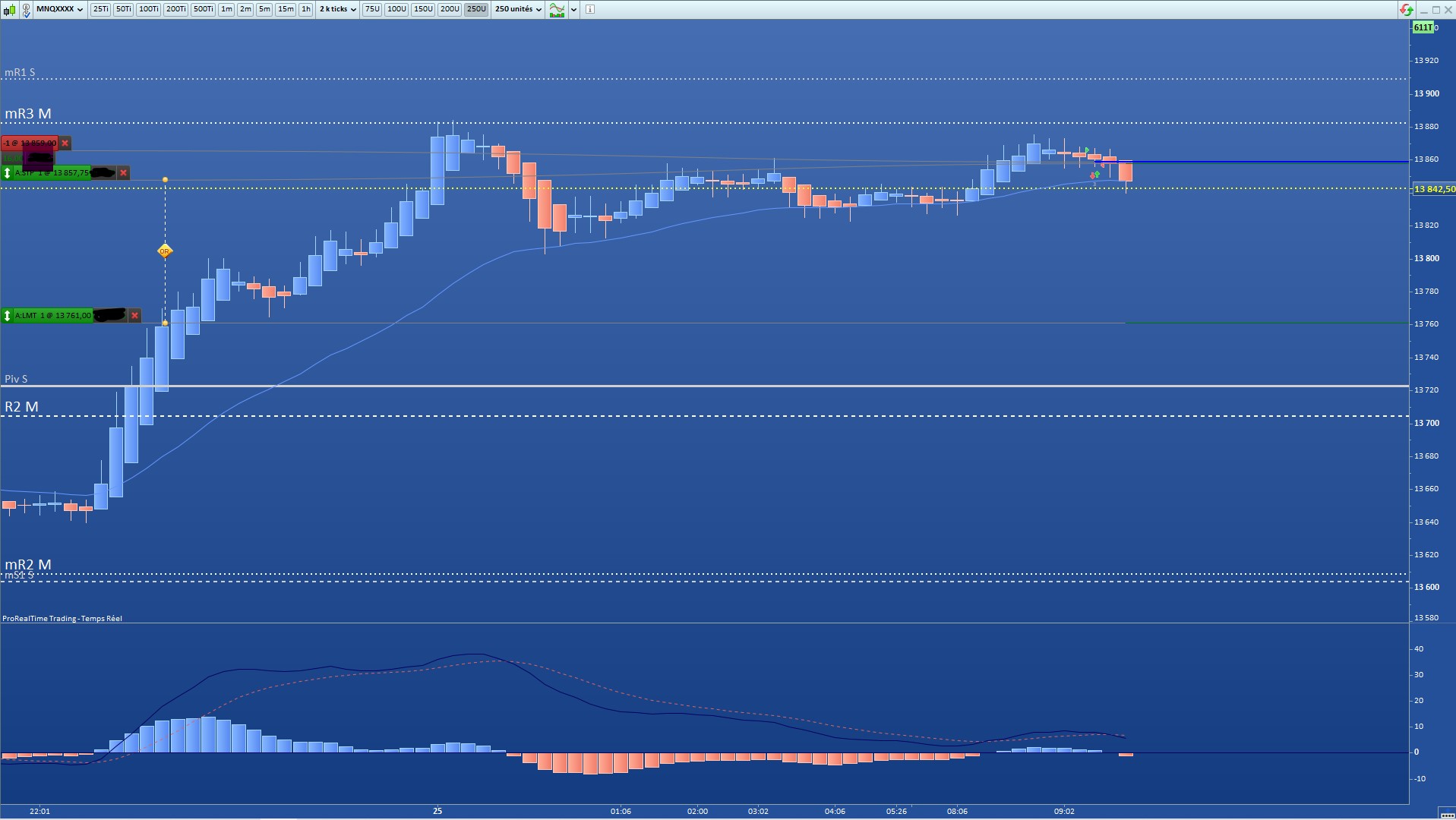
Task: Click the information icon in toolbar
Action: coord(590,9)
